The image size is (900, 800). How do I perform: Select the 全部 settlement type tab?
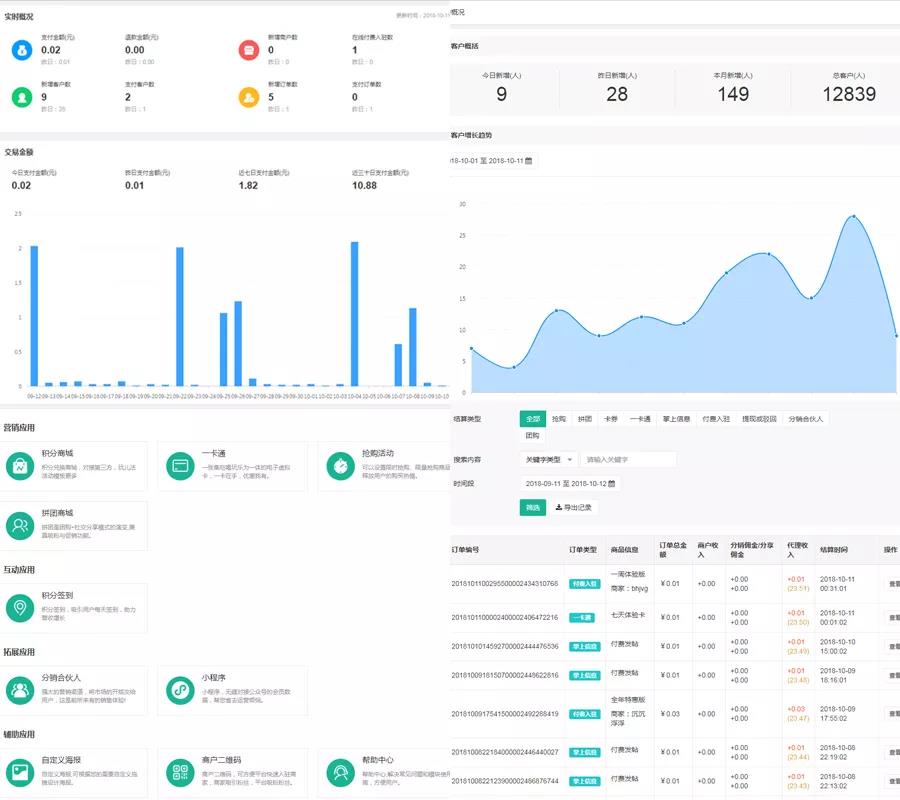click(x=533, y=419)
